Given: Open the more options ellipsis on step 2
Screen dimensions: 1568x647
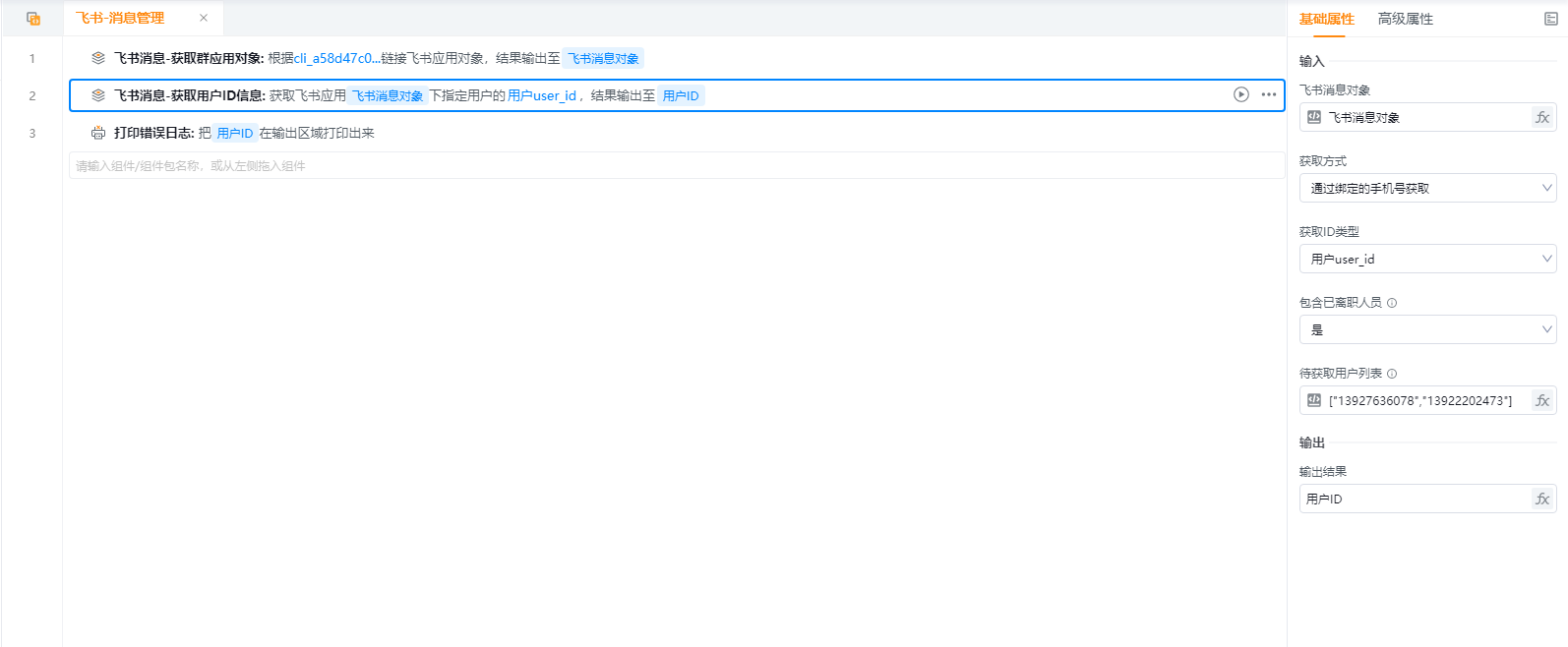Looking at the screenshot, I should click(1268, 94).
